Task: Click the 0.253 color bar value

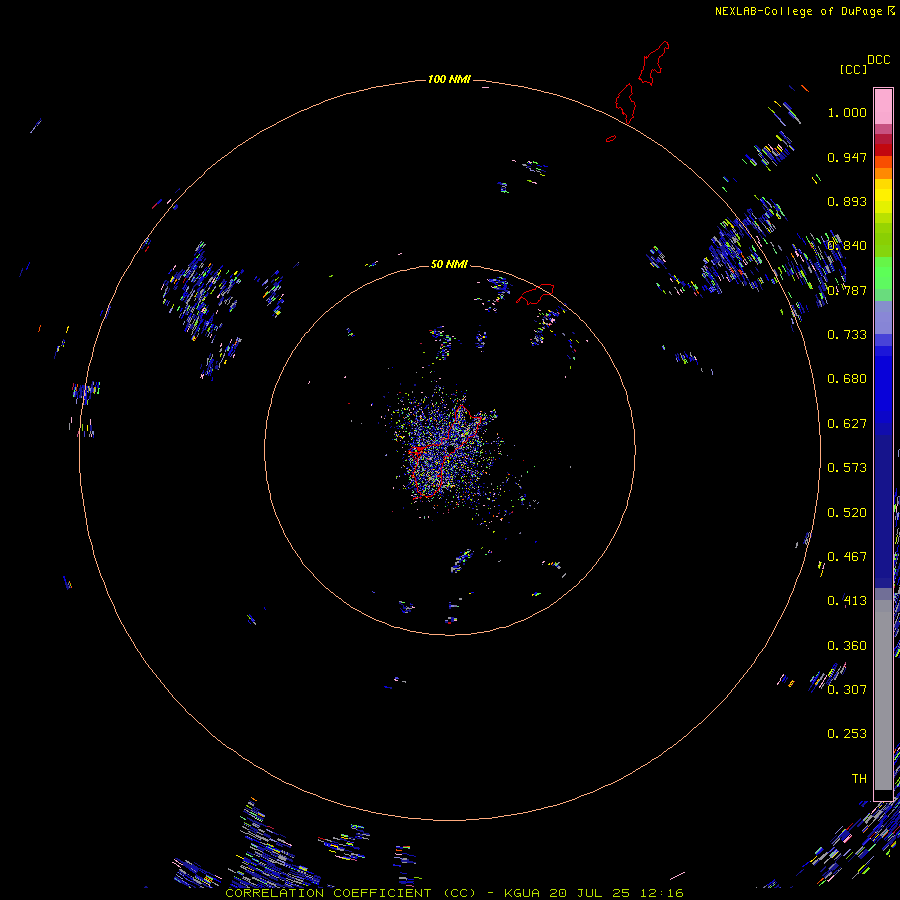Action: [x=847, y=734]
